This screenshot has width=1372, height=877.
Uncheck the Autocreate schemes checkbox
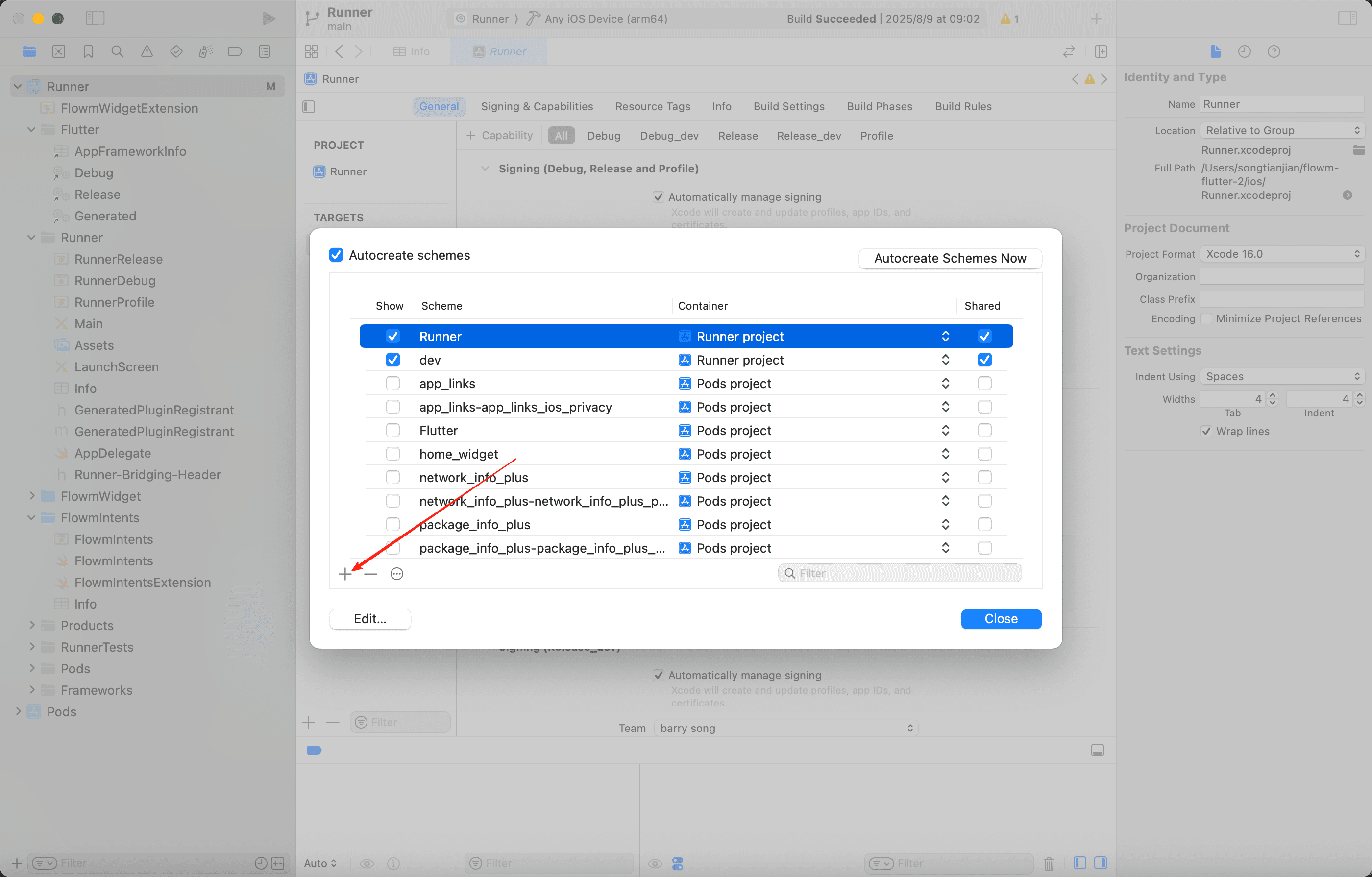click(x=336, y=255)
